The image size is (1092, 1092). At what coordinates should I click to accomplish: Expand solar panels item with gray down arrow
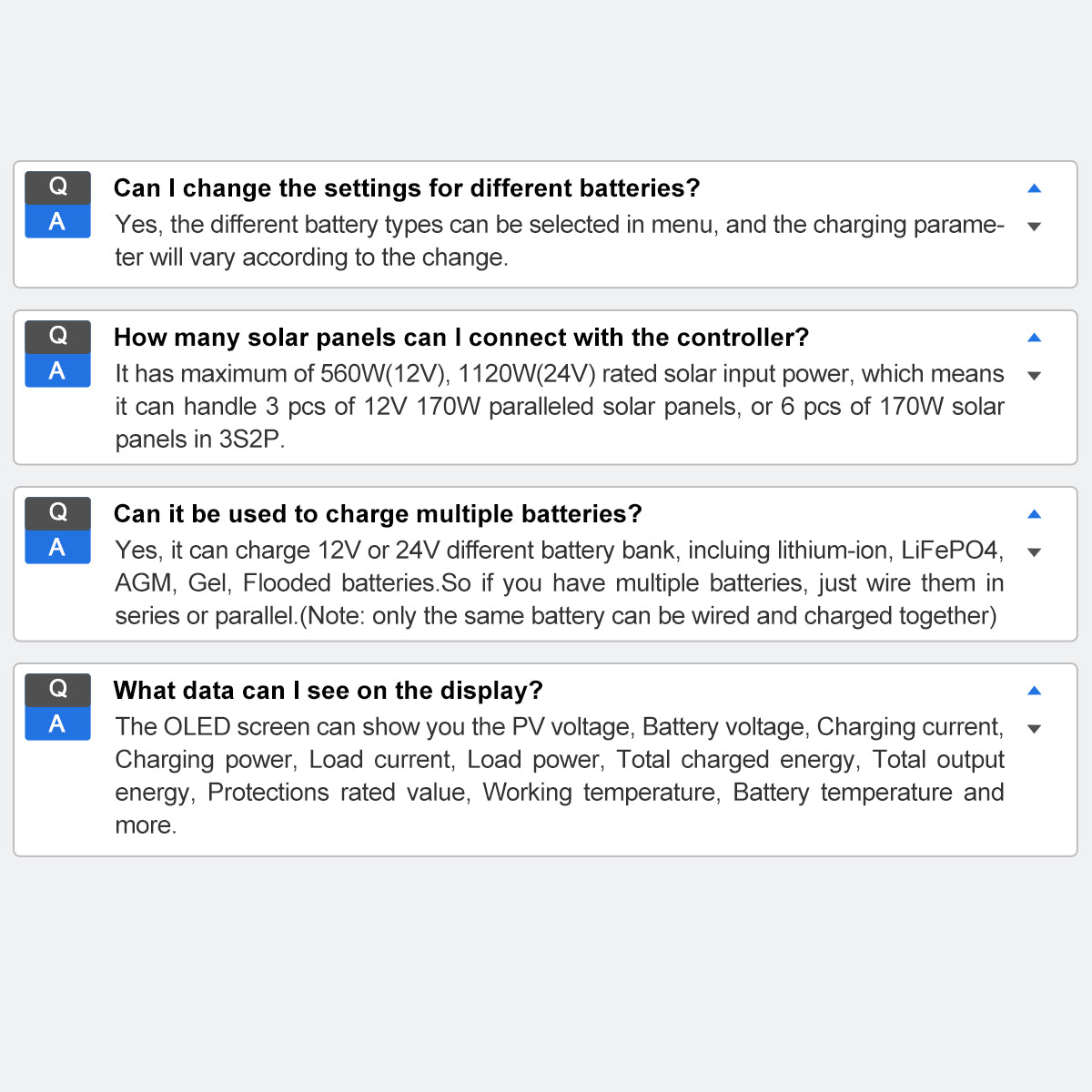(1034, 376)
